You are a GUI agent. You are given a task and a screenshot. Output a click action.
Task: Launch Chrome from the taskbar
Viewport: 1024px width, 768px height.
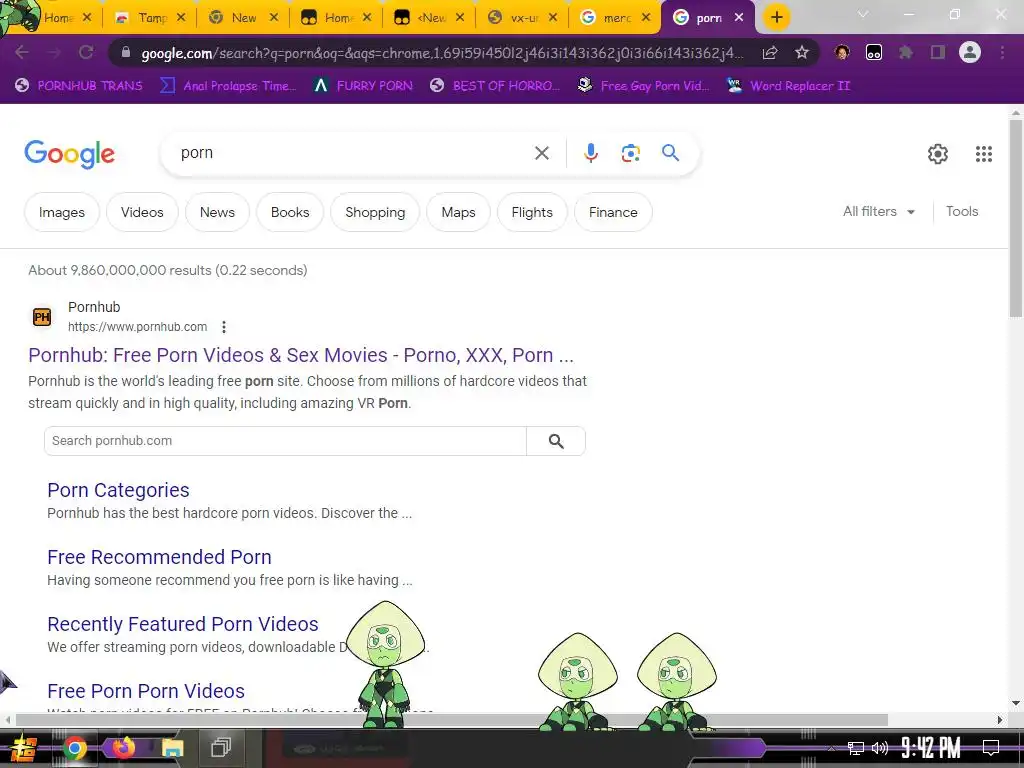click(x=74, y=748)
